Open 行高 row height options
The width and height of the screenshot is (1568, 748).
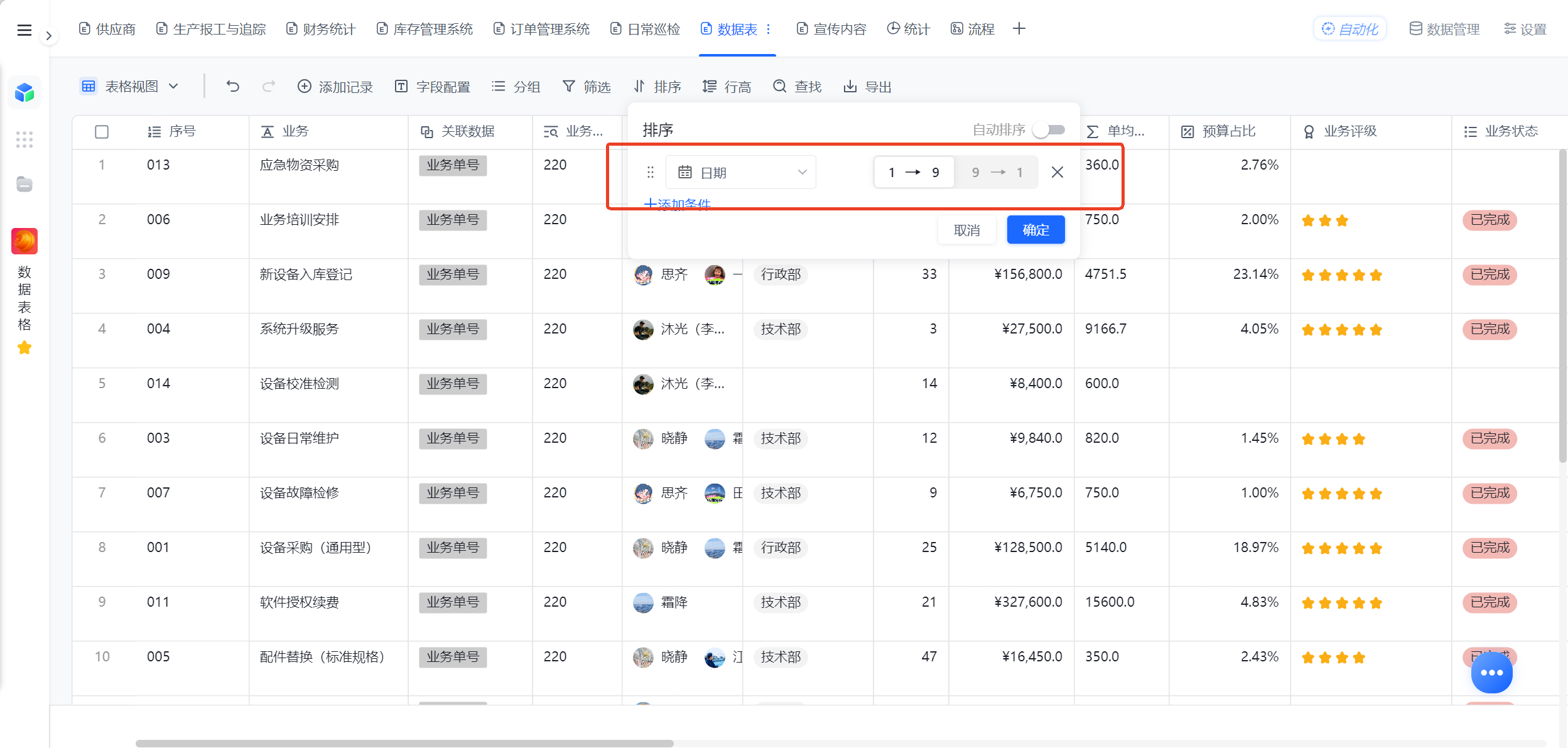pos(727,87)
